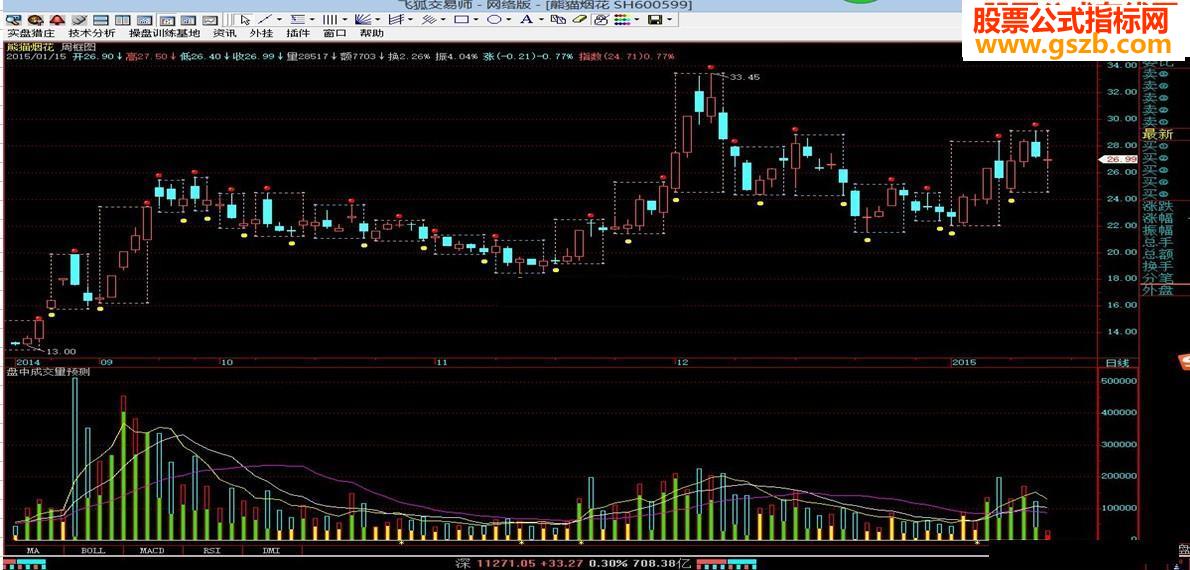
Task: Expand the trend line tool dropdown arrow
Action: (279, 20)
